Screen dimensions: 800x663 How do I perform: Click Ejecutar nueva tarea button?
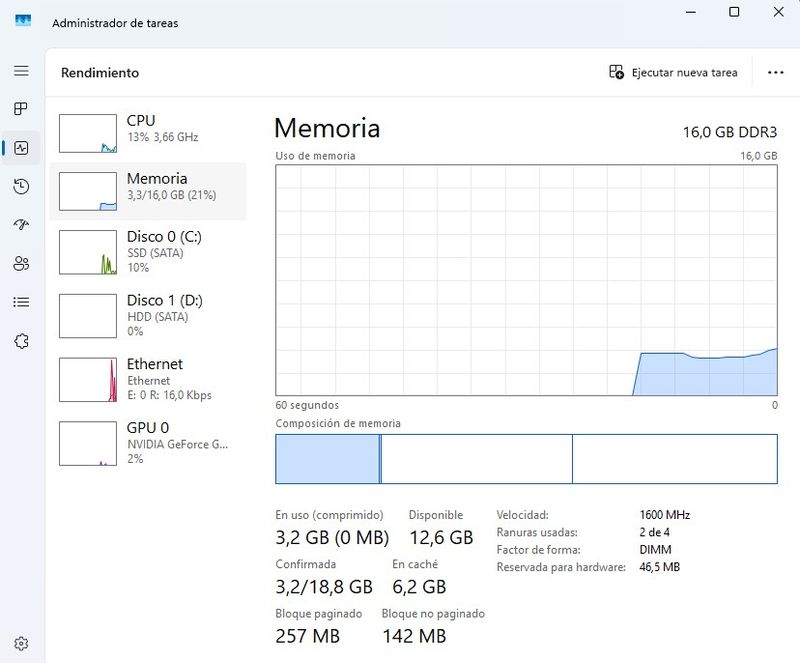click(x=673, y=72)
